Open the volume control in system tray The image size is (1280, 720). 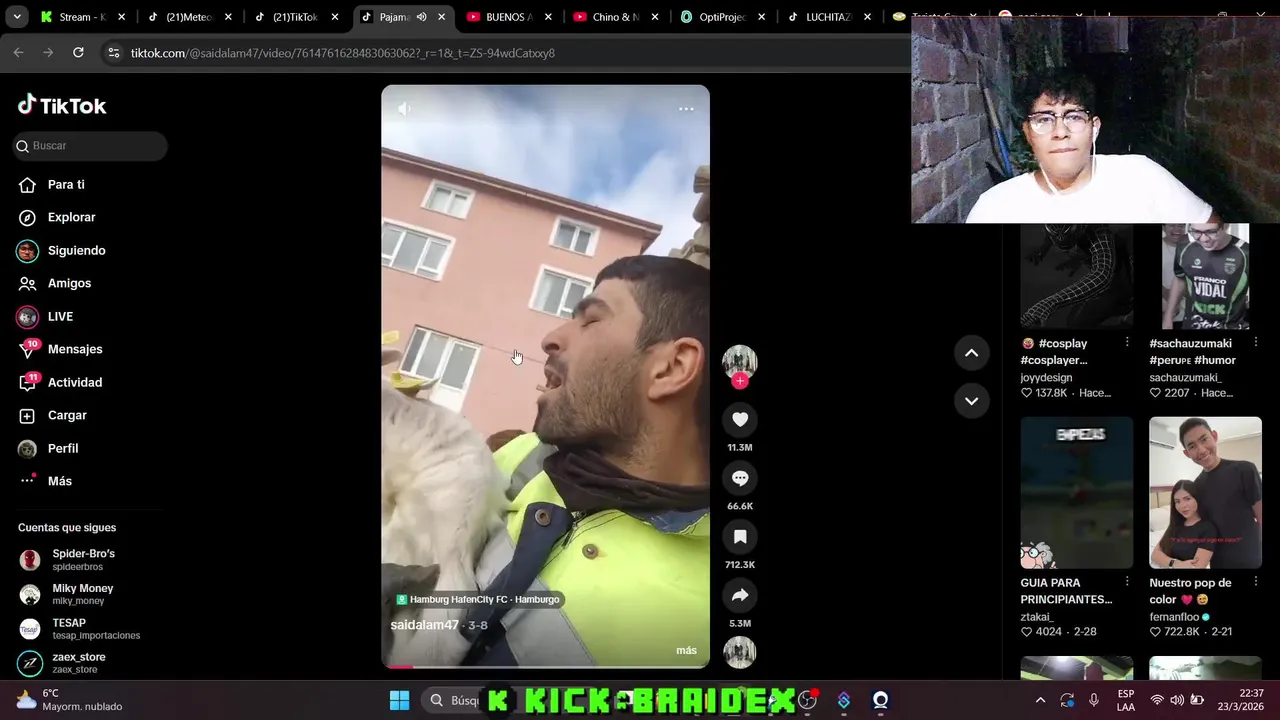point(1177,700)
